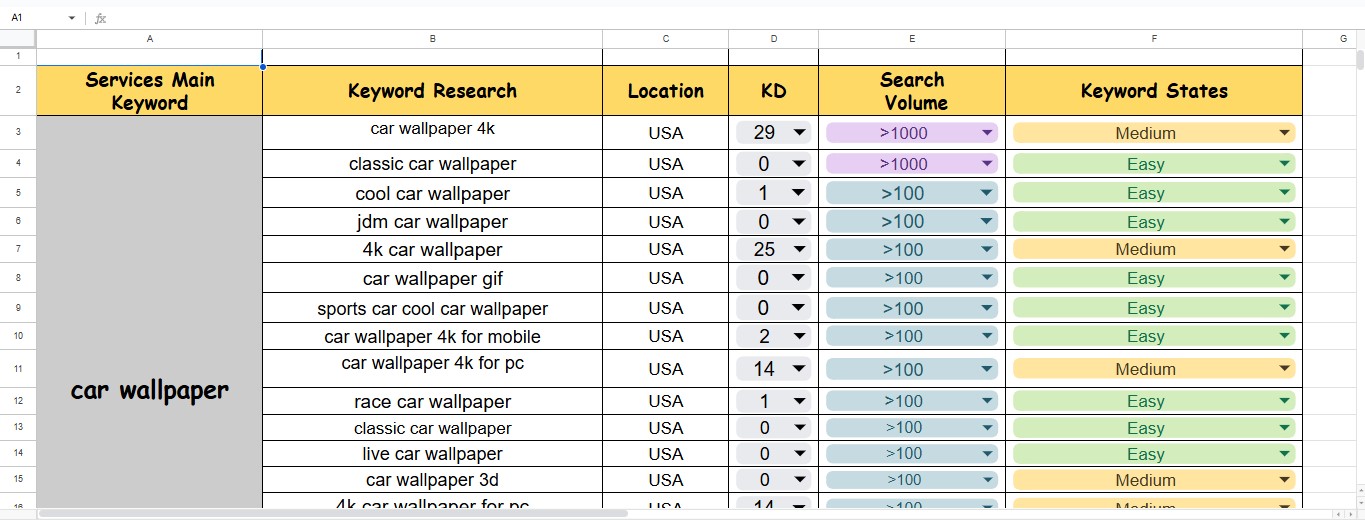
Task: Select the 'Search Volume' header cell
Action: pos(911,91)
